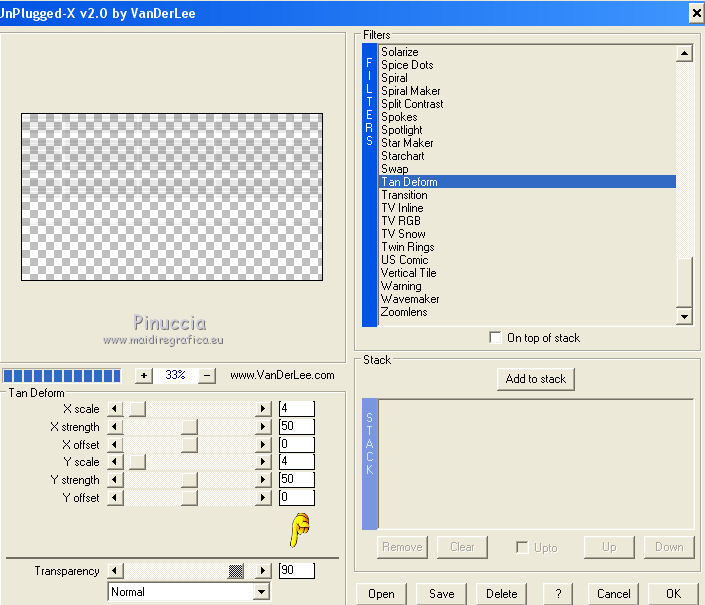Select the Wavemaker filter
Image resolution: width=705 pixels, height=605 pixels.
(410, 299)
